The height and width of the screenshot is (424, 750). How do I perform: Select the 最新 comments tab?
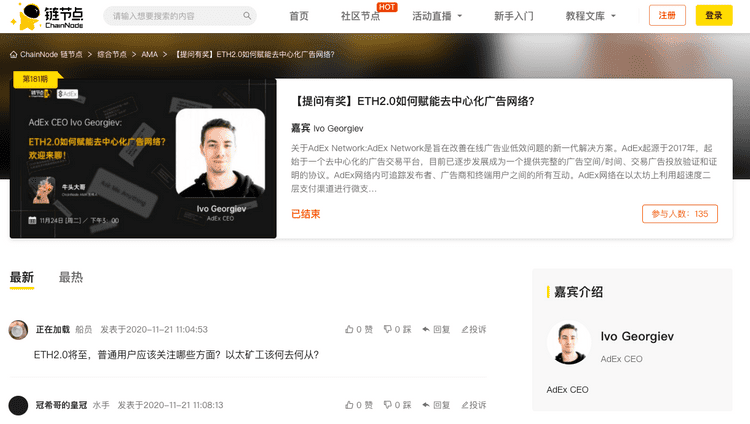click(22, 277)
